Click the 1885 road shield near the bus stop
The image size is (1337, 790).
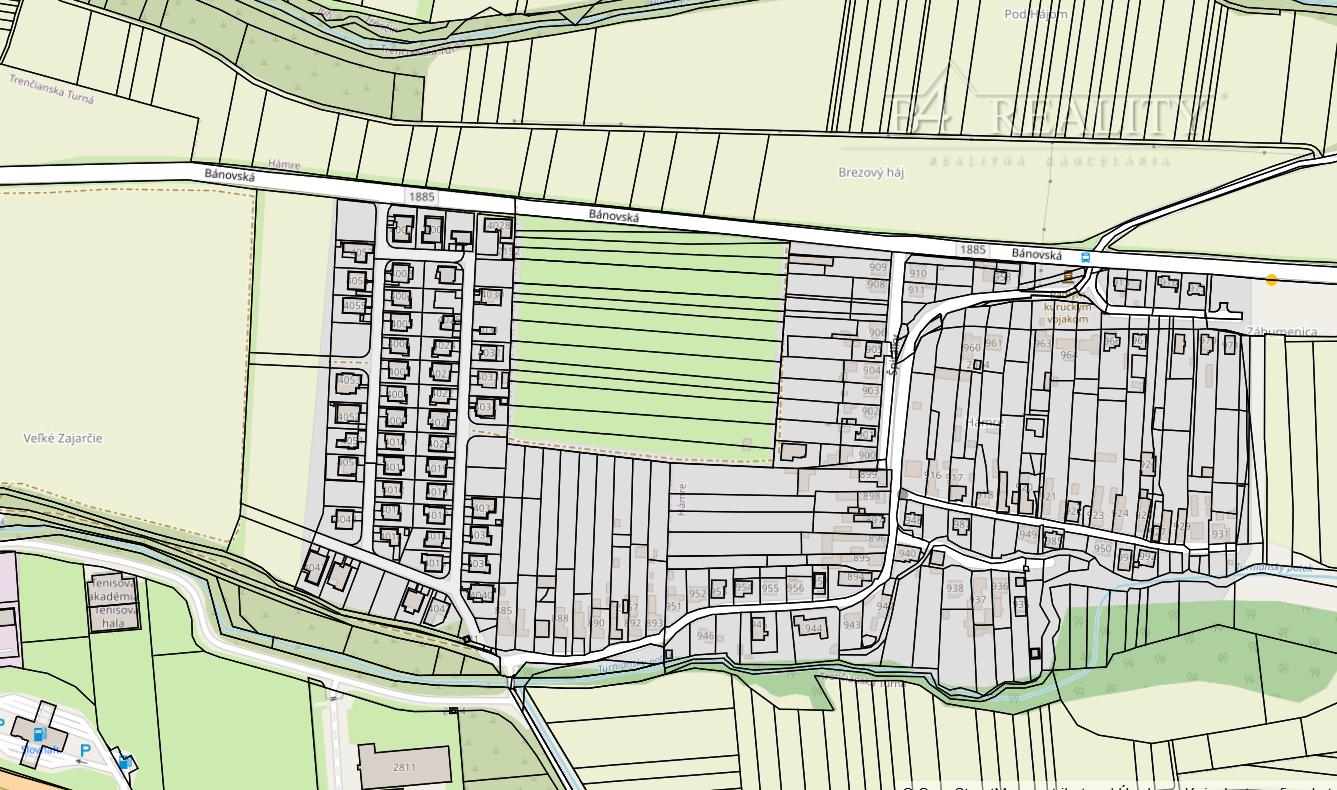click(970, 249)
